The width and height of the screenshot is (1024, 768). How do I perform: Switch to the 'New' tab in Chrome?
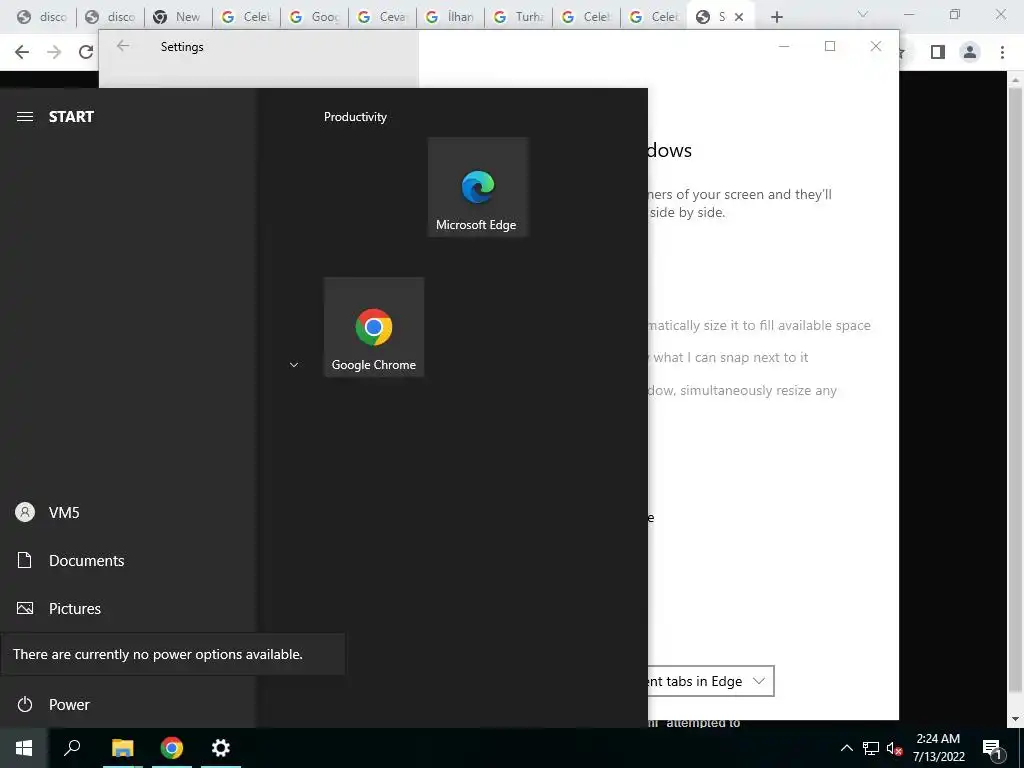[178, 17]
